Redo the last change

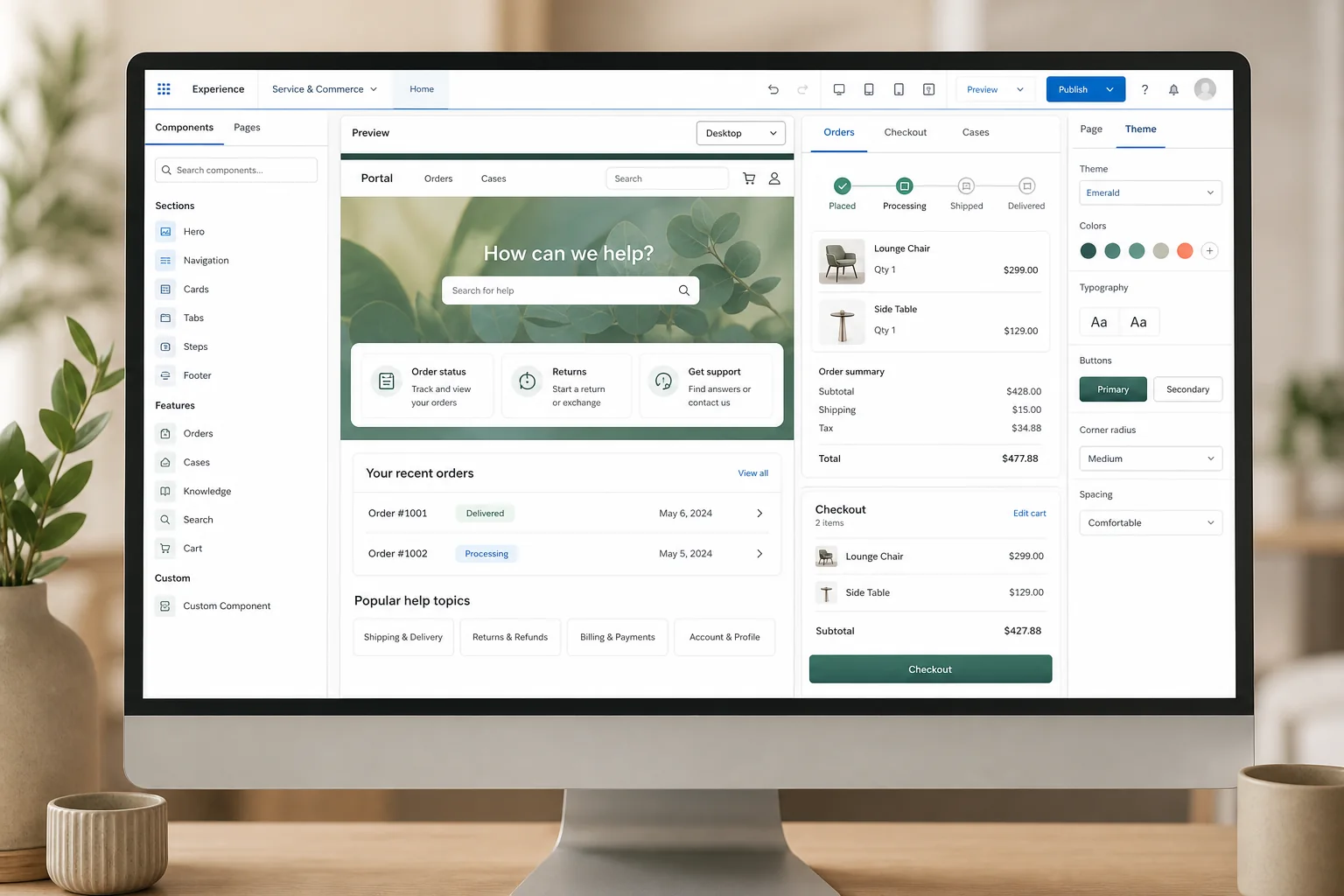[x=802, y=89]
